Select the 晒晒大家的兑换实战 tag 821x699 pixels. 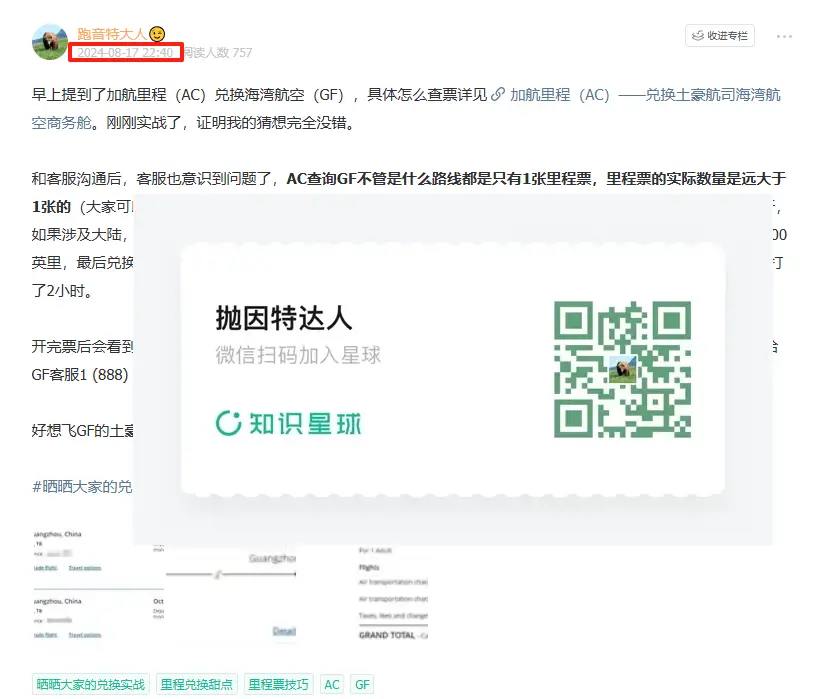(x=91, y=684)
